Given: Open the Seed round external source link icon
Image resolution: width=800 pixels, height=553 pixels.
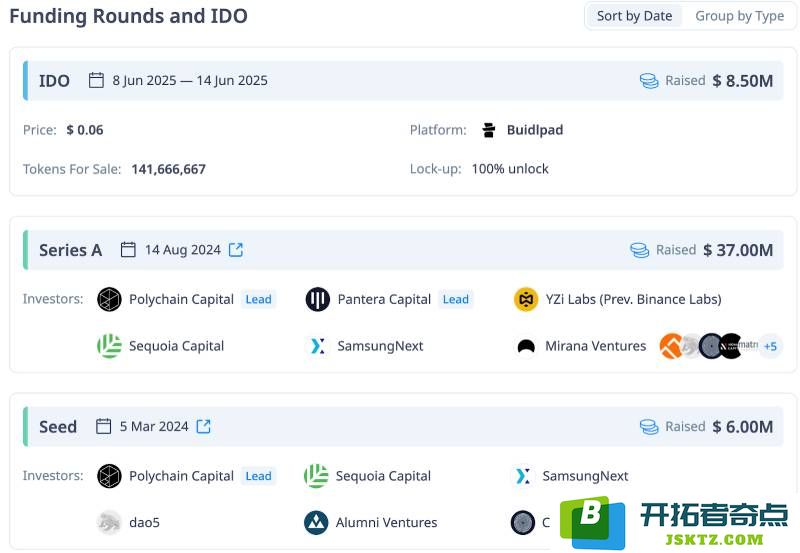Looking at the screenshot, I should tap(204, 426).
